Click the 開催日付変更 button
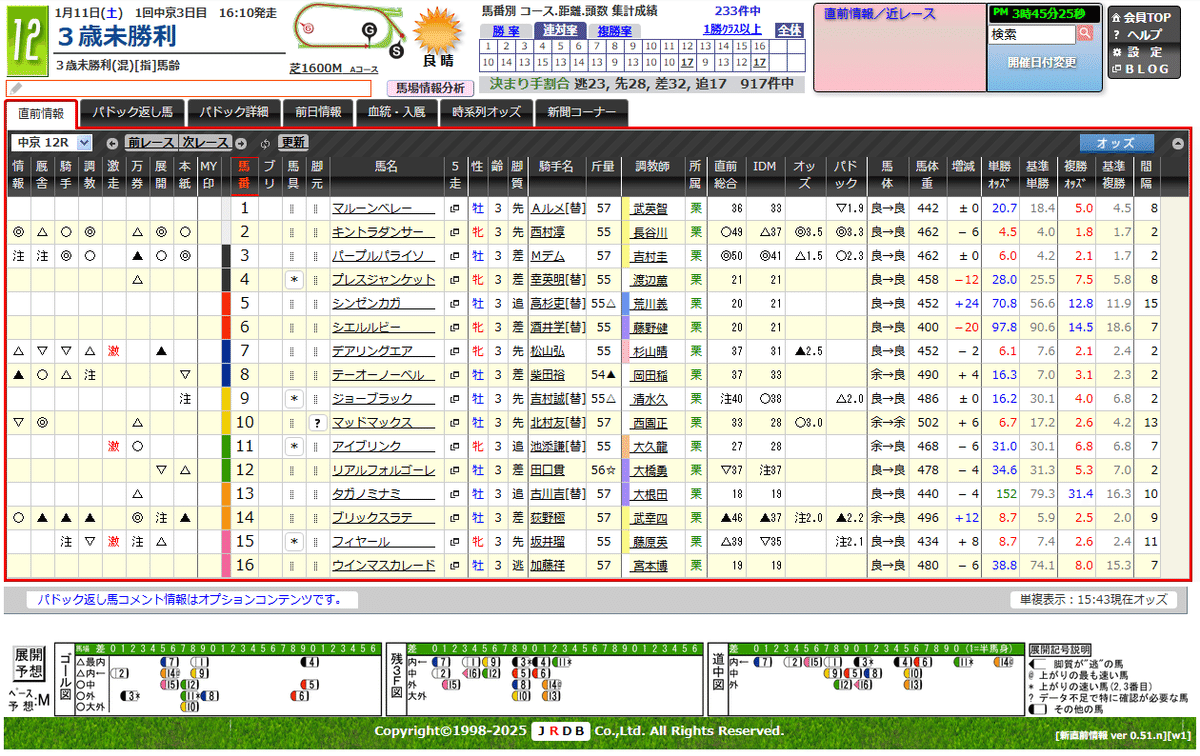The height and width of the screenshot is (756, 1200). (1043, 60)
